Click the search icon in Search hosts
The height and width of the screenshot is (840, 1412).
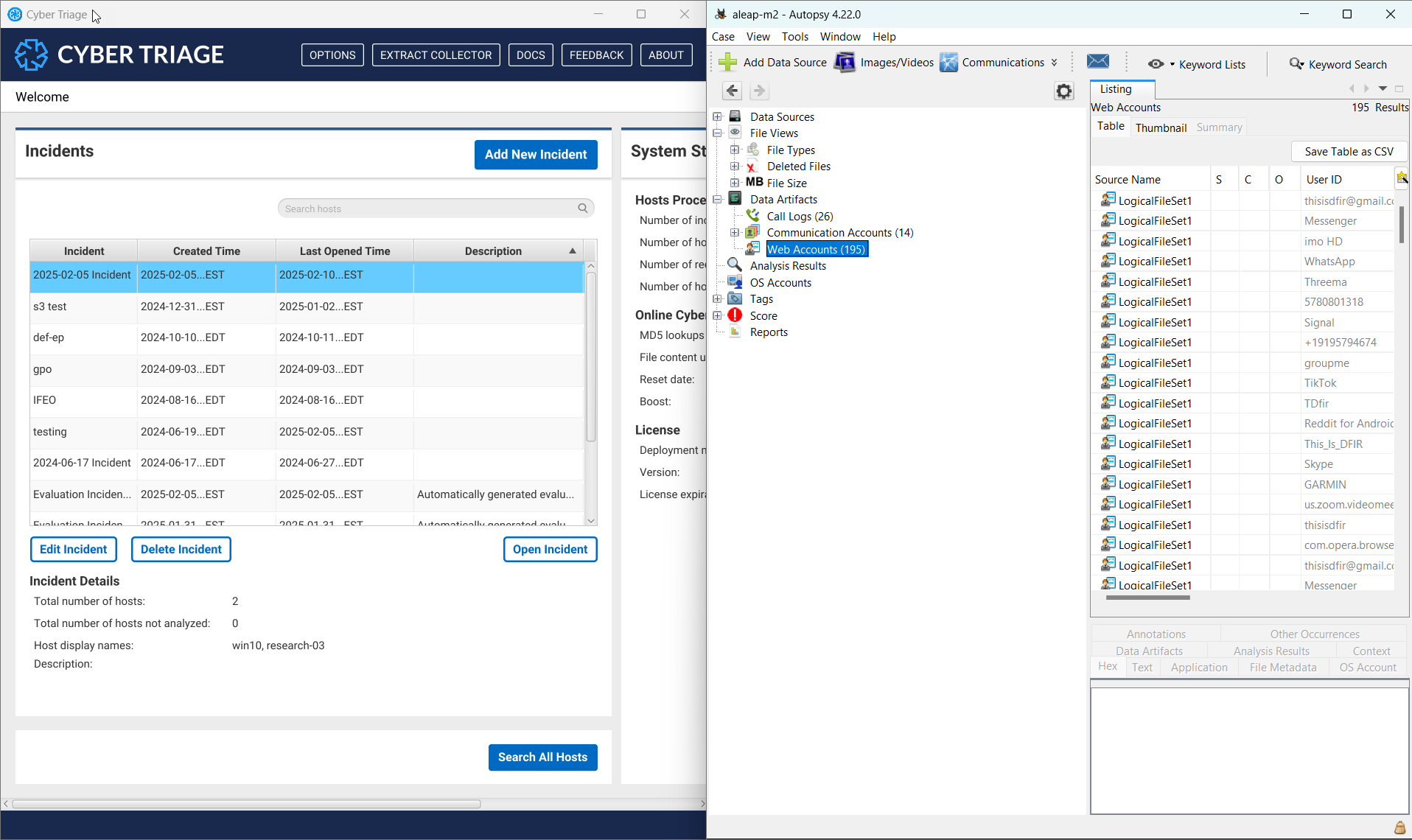[x=582, y=209]
